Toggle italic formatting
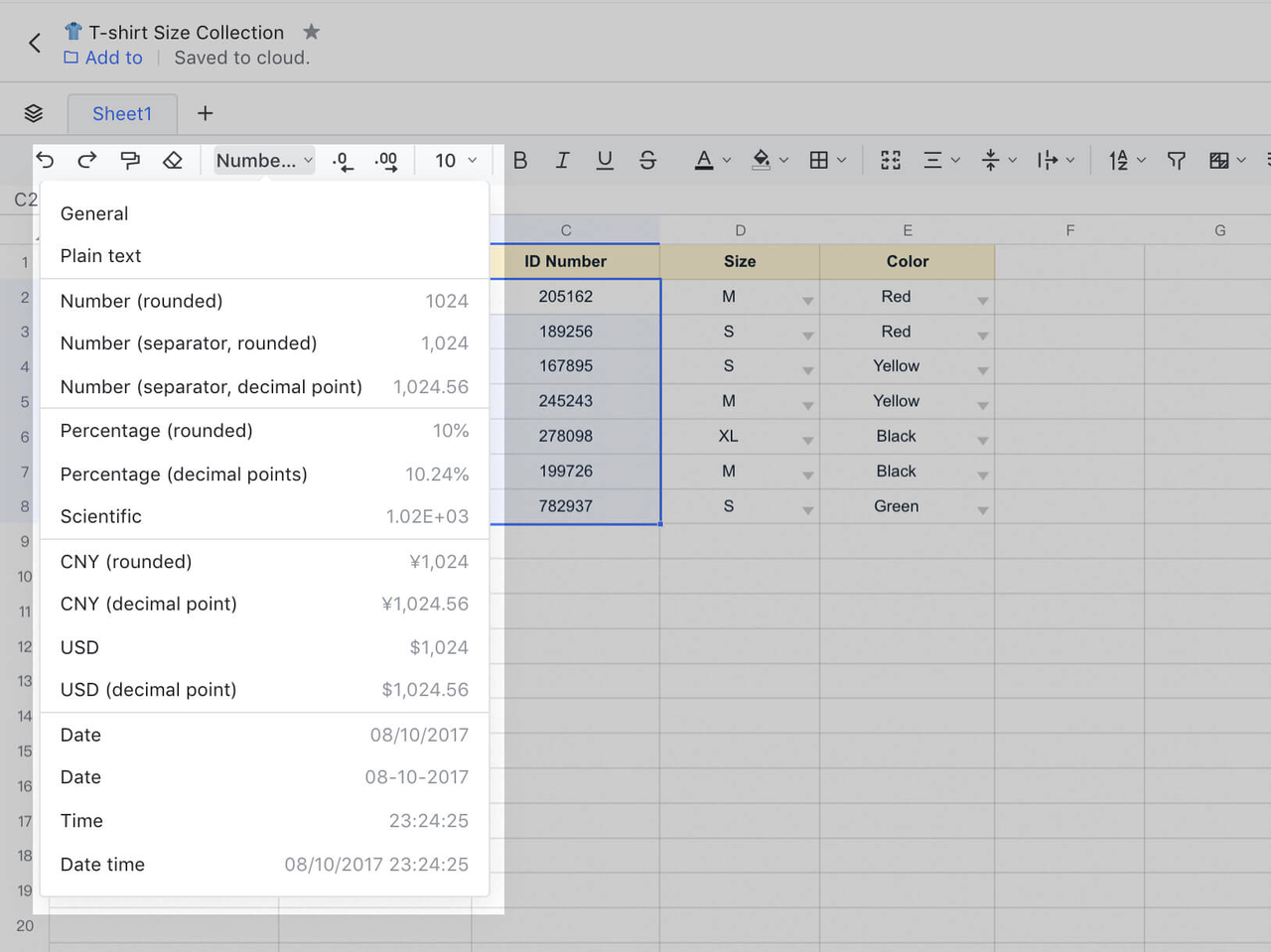The image size is (1271, 952). coord(562,160)
